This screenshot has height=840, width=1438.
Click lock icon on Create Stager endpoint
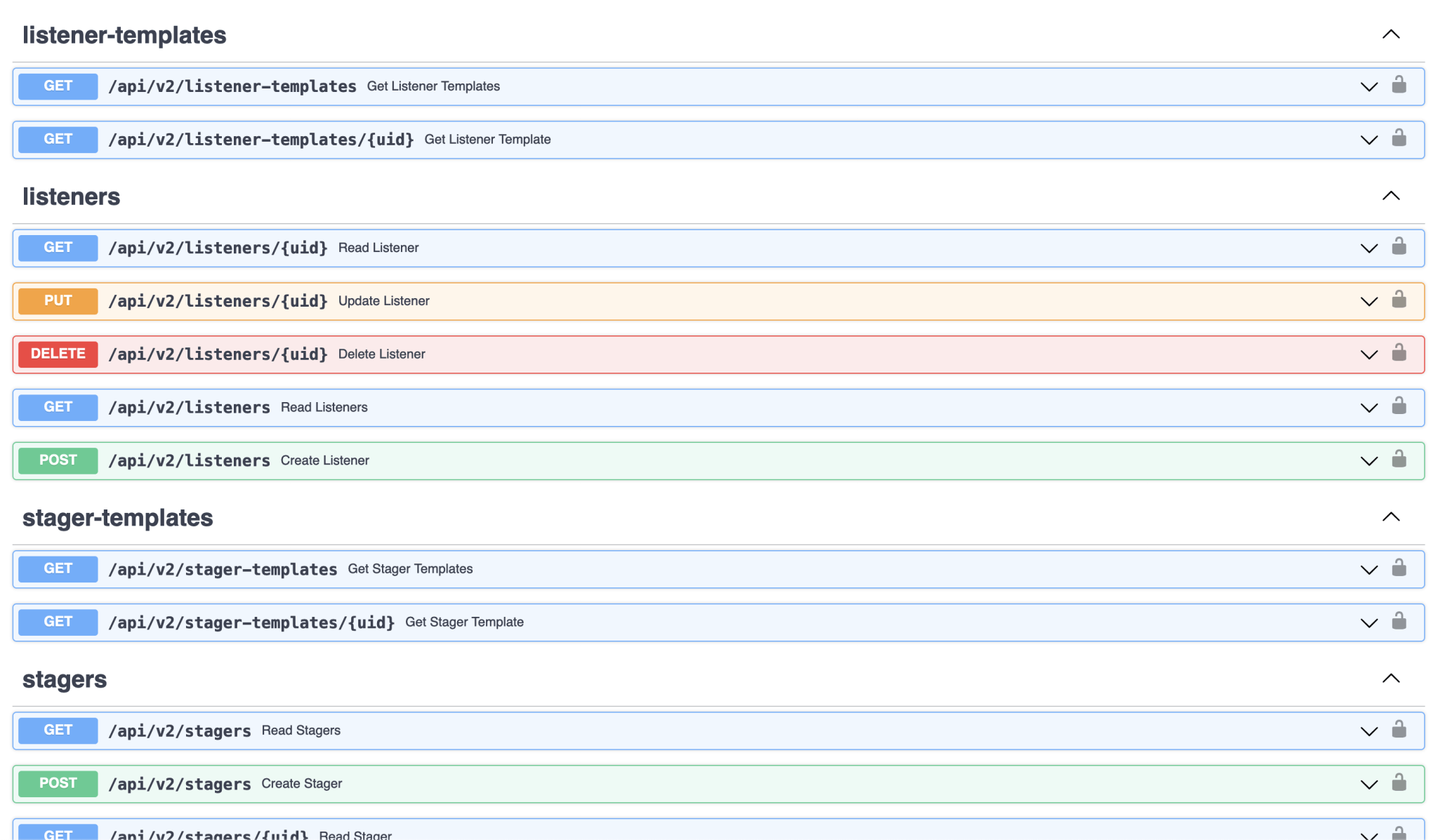click(x=1399, y=782)
